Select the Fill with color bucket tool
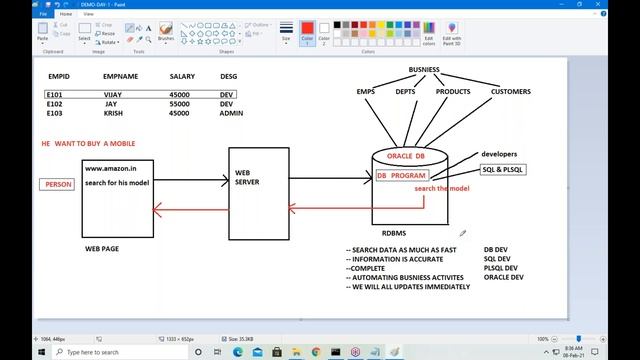Viewport: 640px width, 360px height. click(x=139, y=28)
